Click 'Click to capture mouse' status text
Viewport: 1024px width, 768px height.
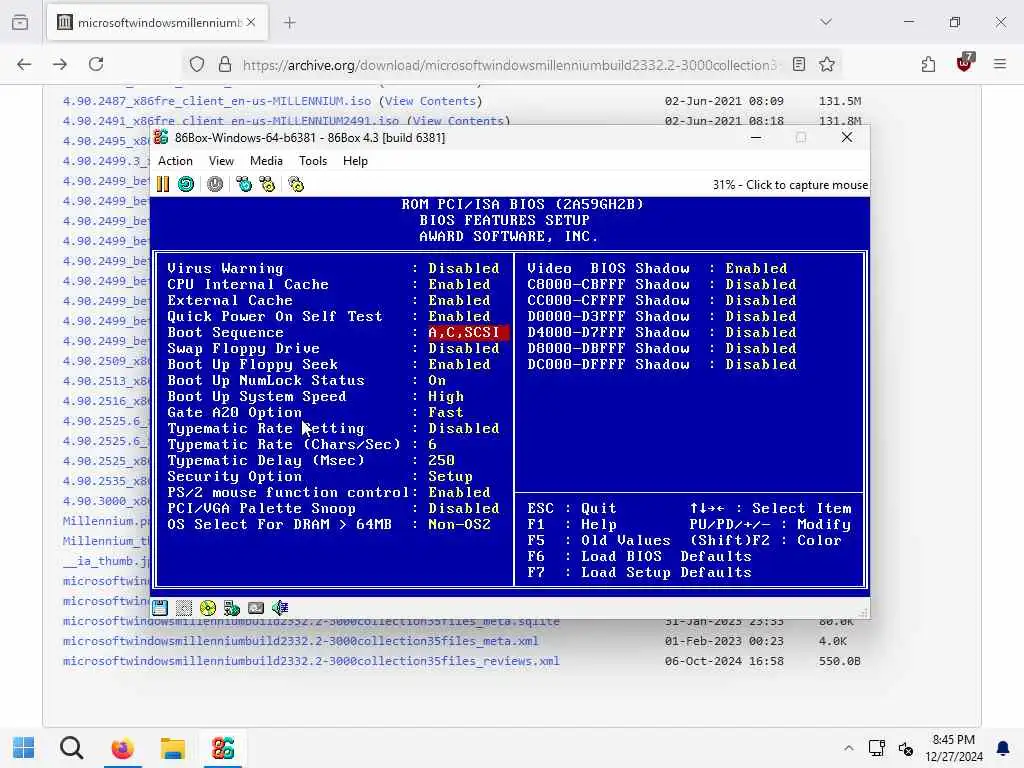(x=807, y=185)
